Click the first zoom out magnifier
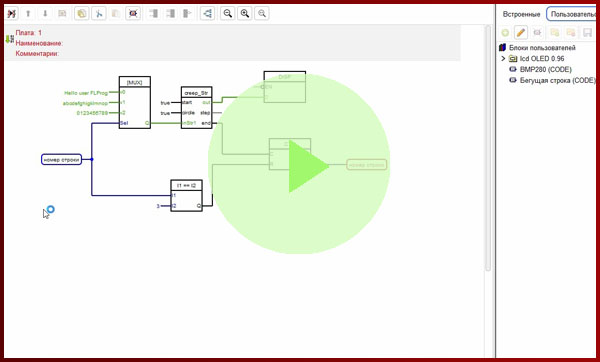The height and width of the screenshot is (362, 600). point(228,14)
